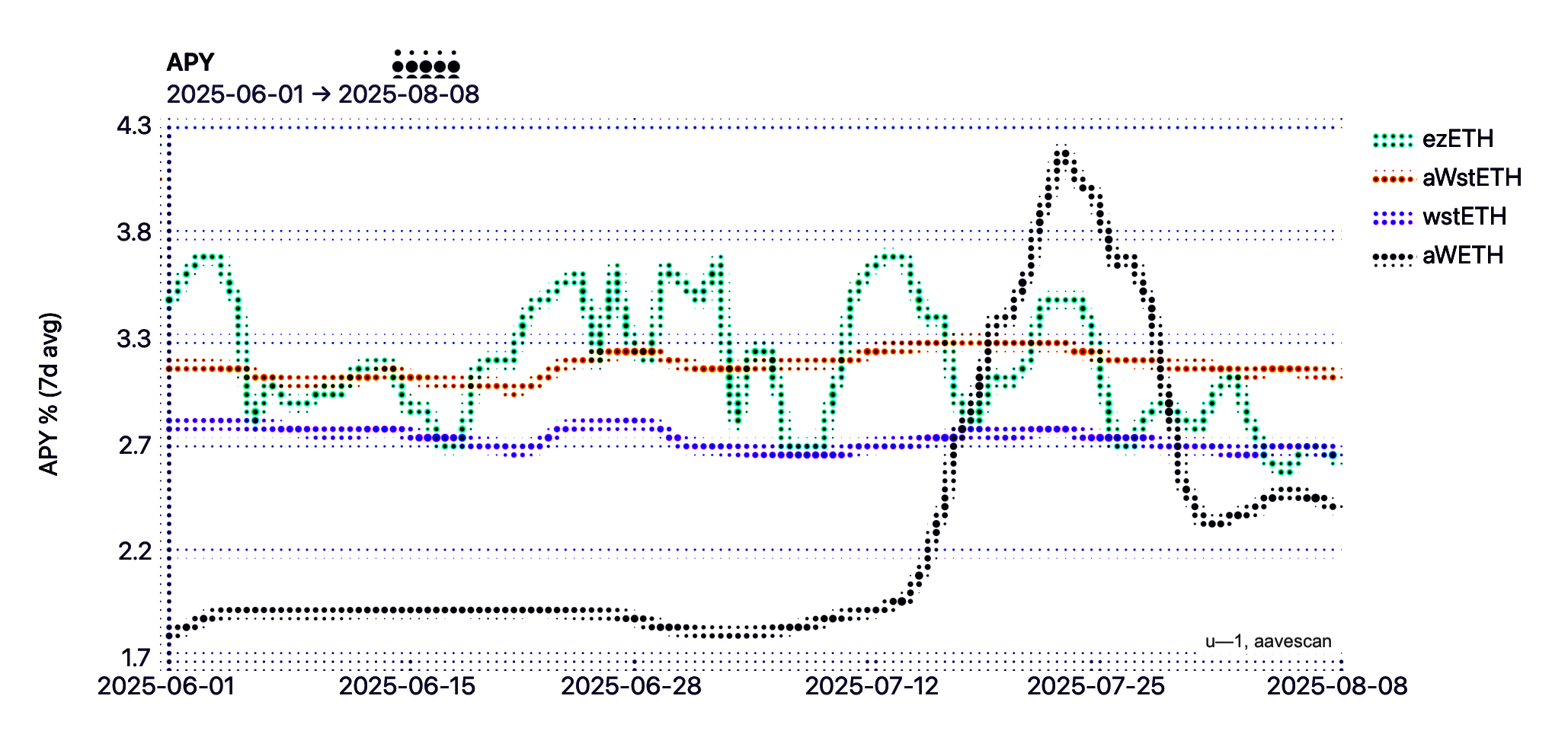Click the 4.3 y-axis tick label
Screen dimensions: 1568x731
[134, 126]
